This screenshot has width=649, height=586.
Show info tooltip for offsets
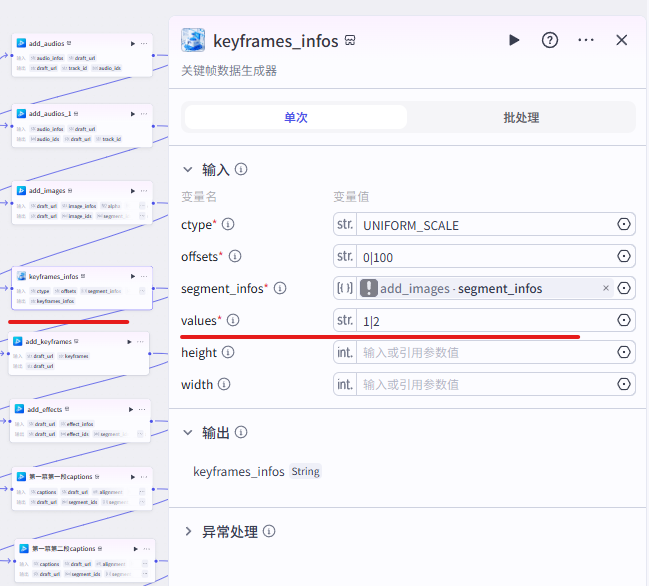(235, 256)
